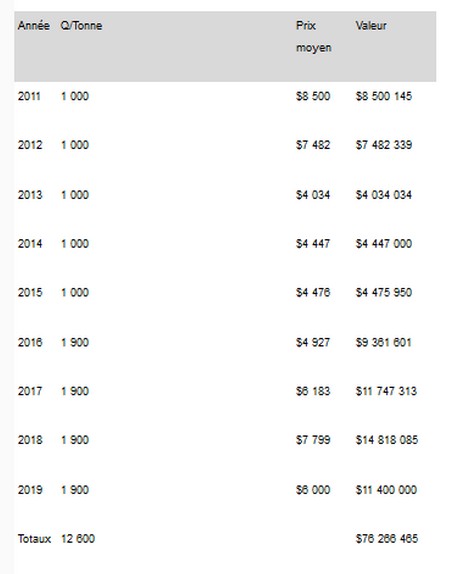This screenshot has width=450, height=574.
Task: Click the 2012 average price $7 482
Action: 313,145
